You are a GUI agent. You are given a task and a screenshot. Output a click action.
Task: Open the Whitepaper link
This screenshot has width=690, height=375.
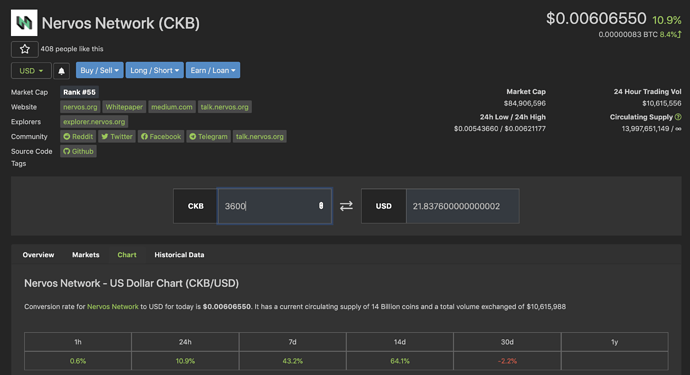[124, 107]
